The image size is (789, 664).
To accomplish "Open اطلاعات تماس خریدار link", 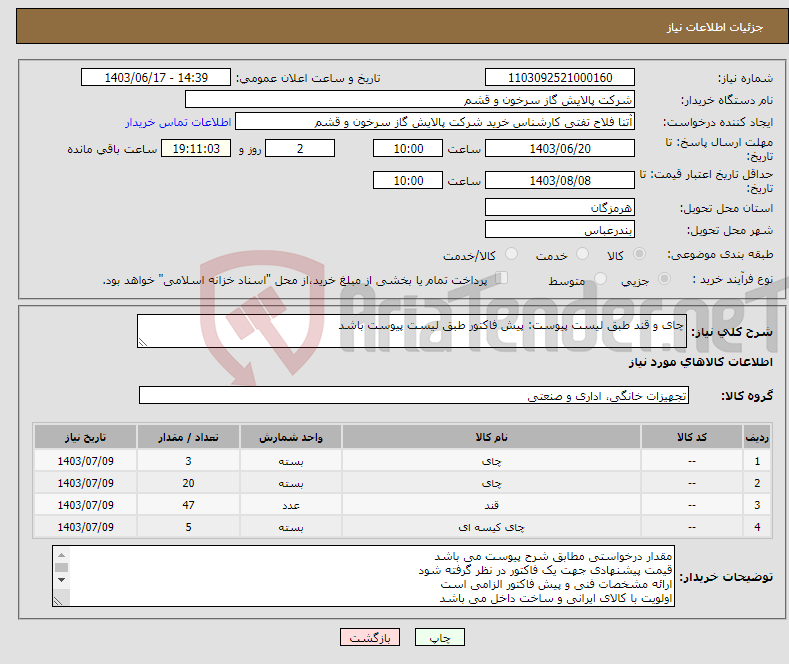I will [x=178, y=122].
